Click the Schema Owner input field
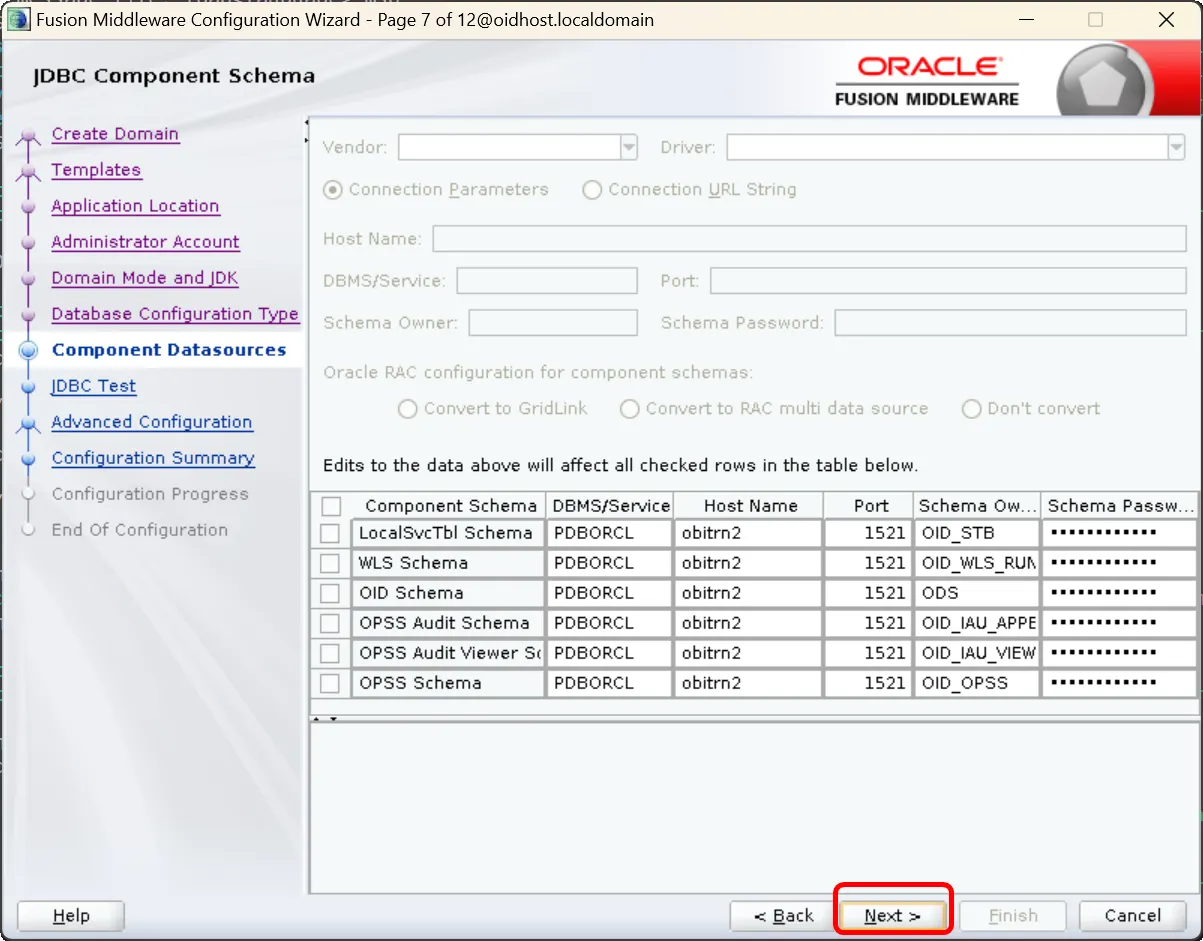This screenshot has height=941, width=1203. coord(553,323)
